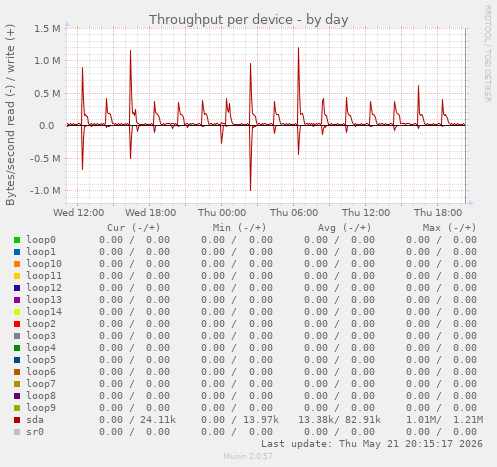Select the loop13 legend label
Viewport: 497px width, 467px height.
click(44, 300)
